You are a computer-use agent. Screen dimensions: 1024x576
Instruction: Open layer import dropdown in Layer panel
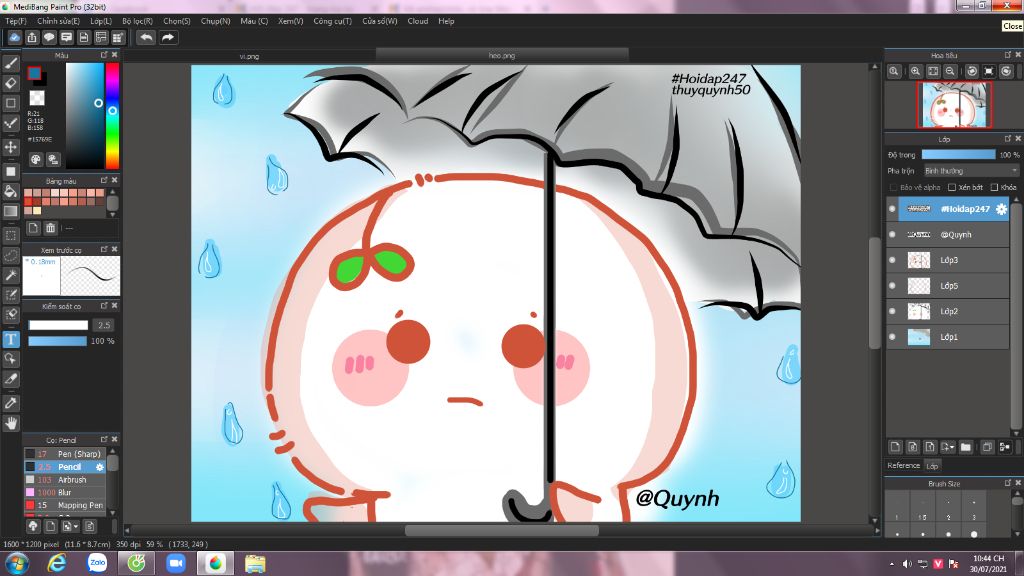click(948, 447)
